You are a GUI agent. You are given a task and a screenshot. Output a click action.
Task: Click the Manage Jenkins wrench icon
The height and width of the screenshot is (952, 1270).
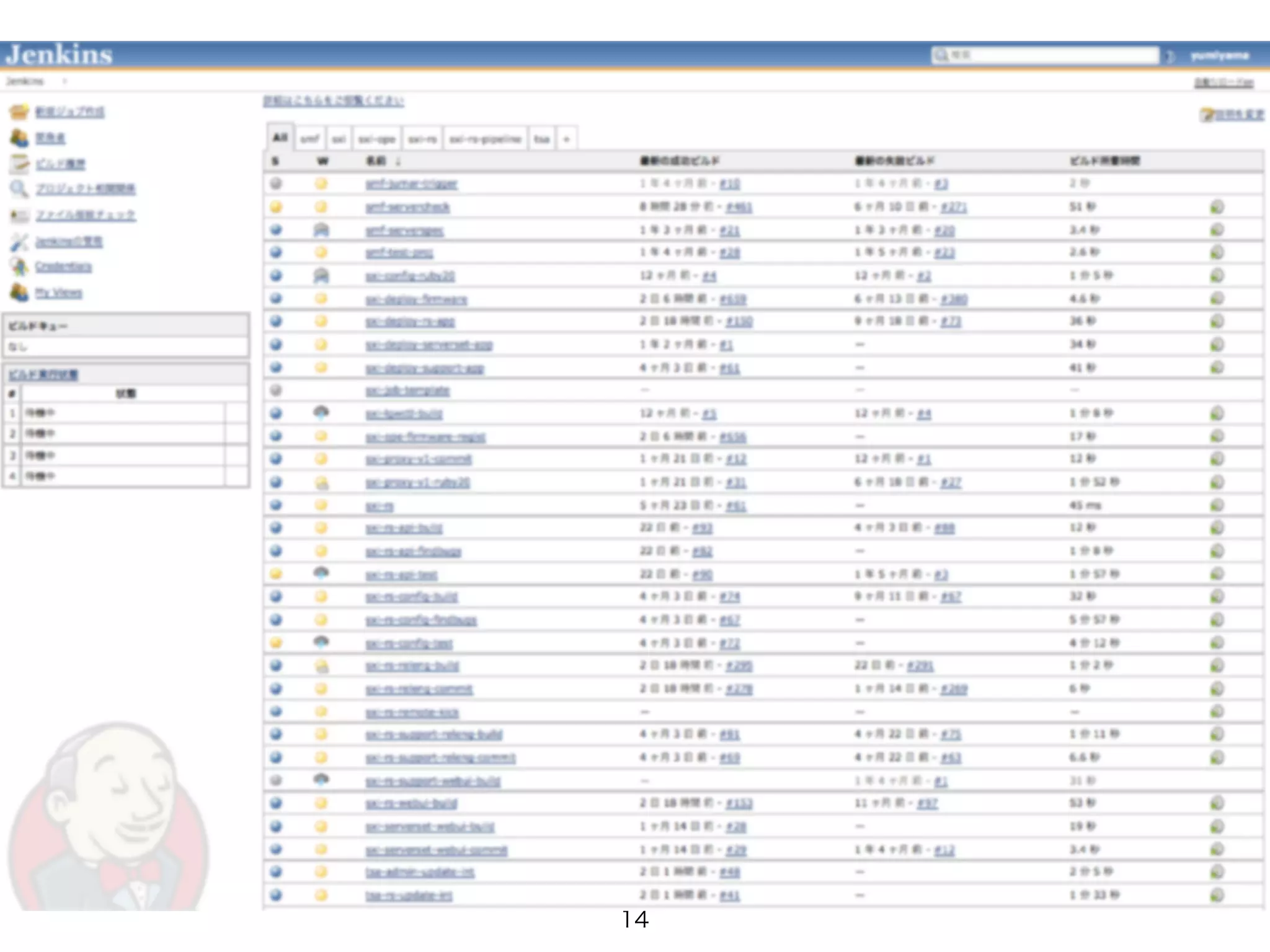point(19,241)
